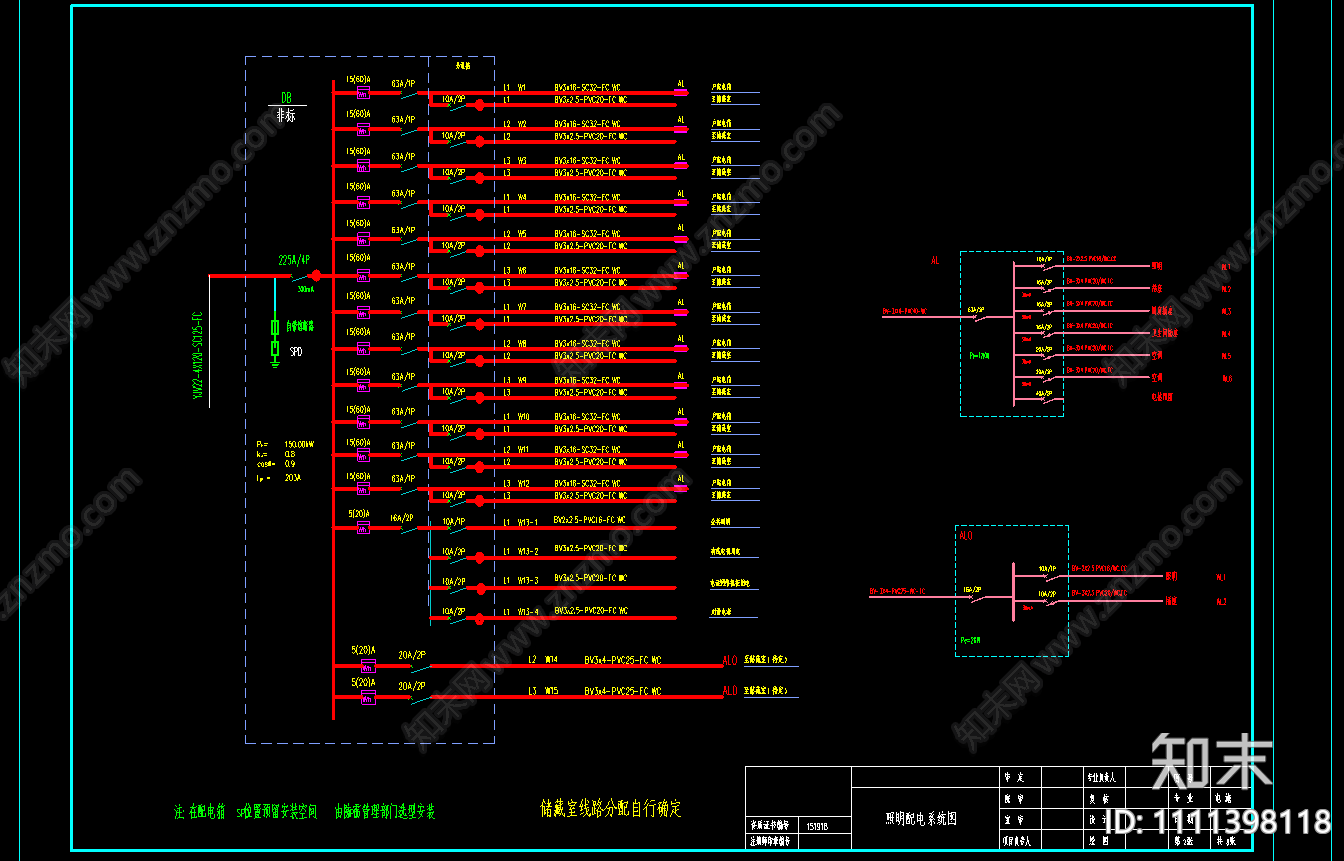Select circuit label W2
The image size is (1344, 861).
522,124
